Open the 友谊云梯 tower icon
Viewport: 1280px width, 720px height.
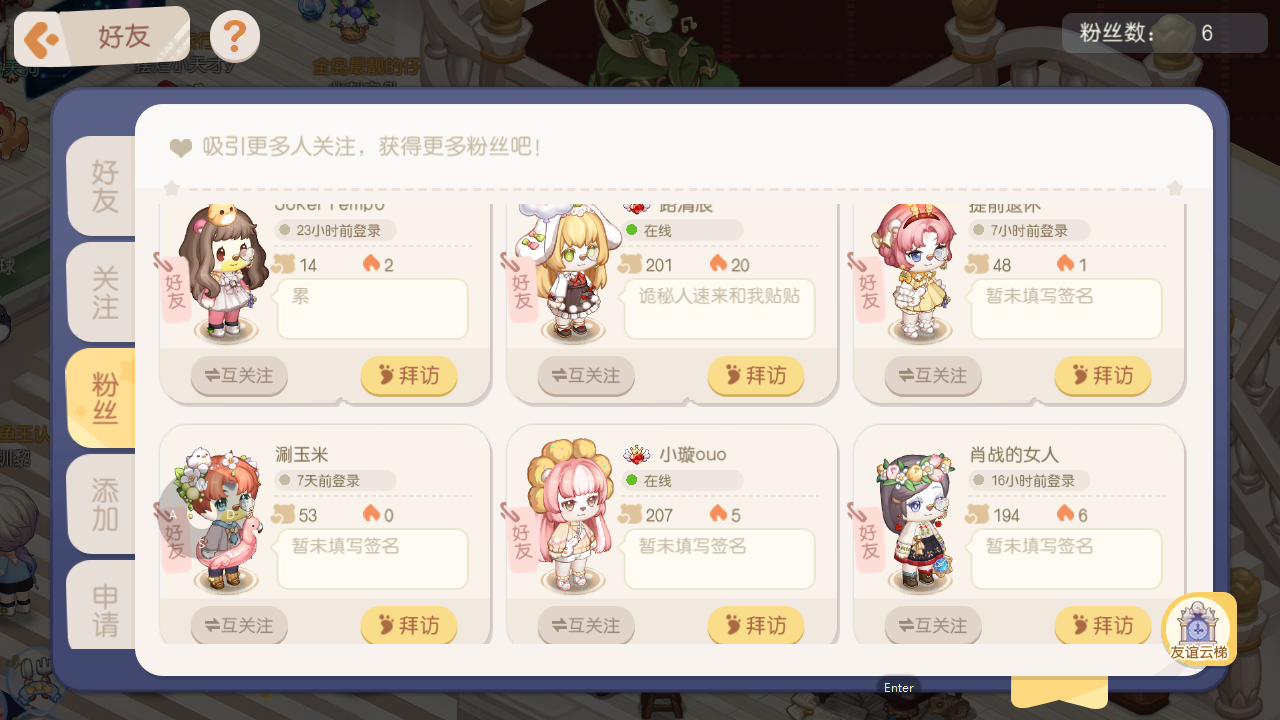[x=1199, y=629]
